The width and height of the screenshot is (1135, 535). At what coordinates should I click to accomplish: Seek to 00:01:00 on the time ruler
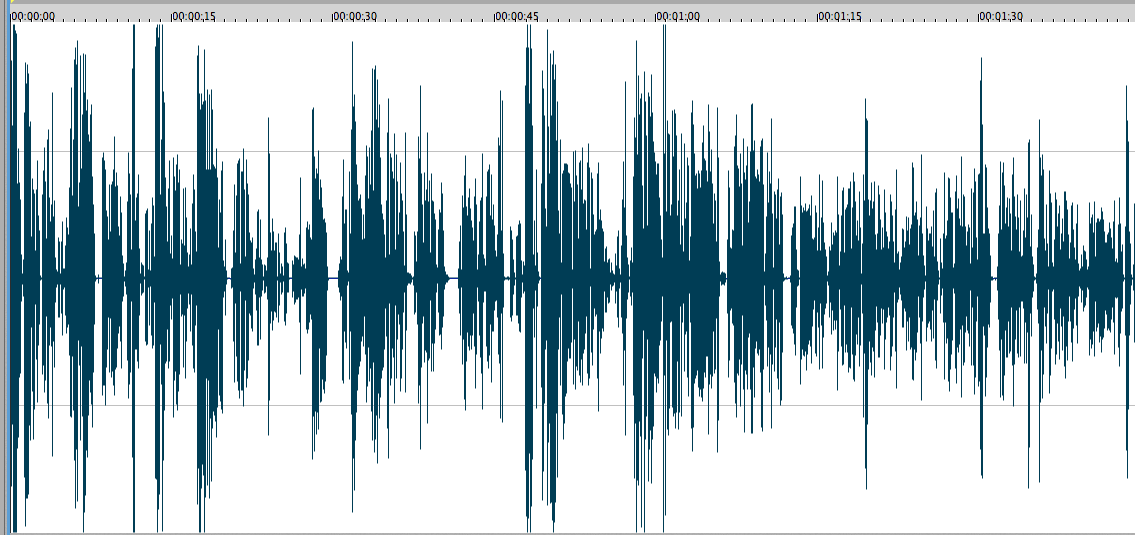pyautogui.click(x=678, y=16)
